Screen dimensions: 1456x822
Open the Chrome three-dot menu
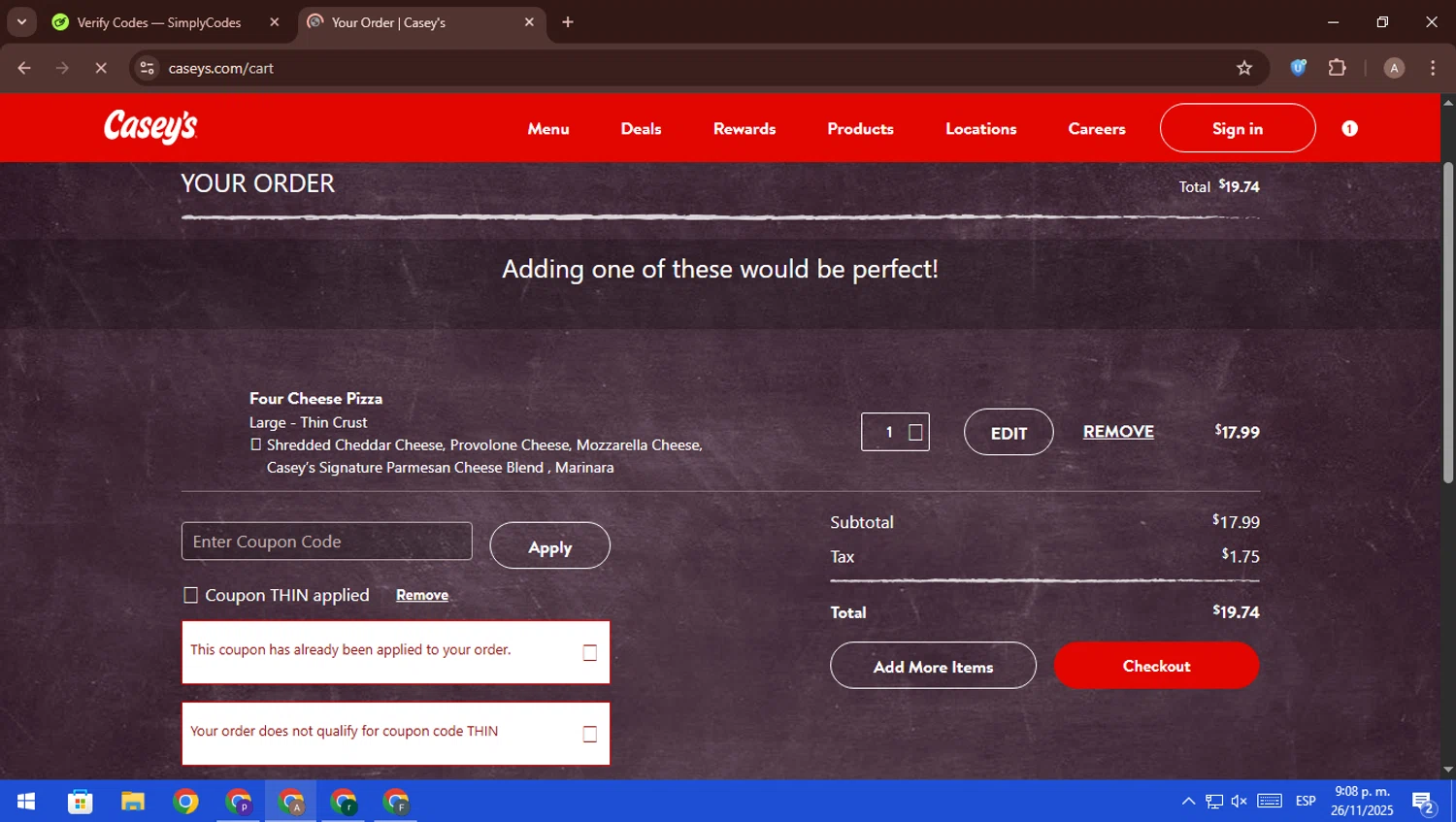(1433, 68)
